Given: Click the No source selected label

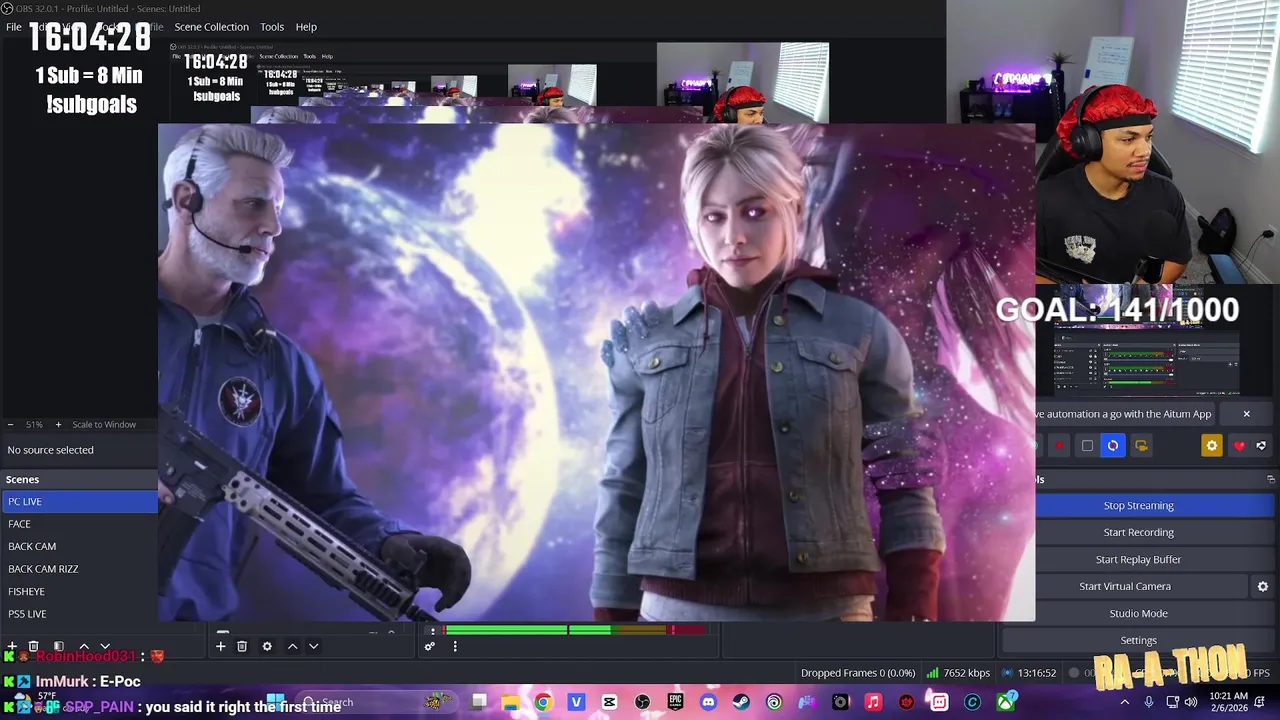Looking at the screenshot, I should click(x=50, y=450).
